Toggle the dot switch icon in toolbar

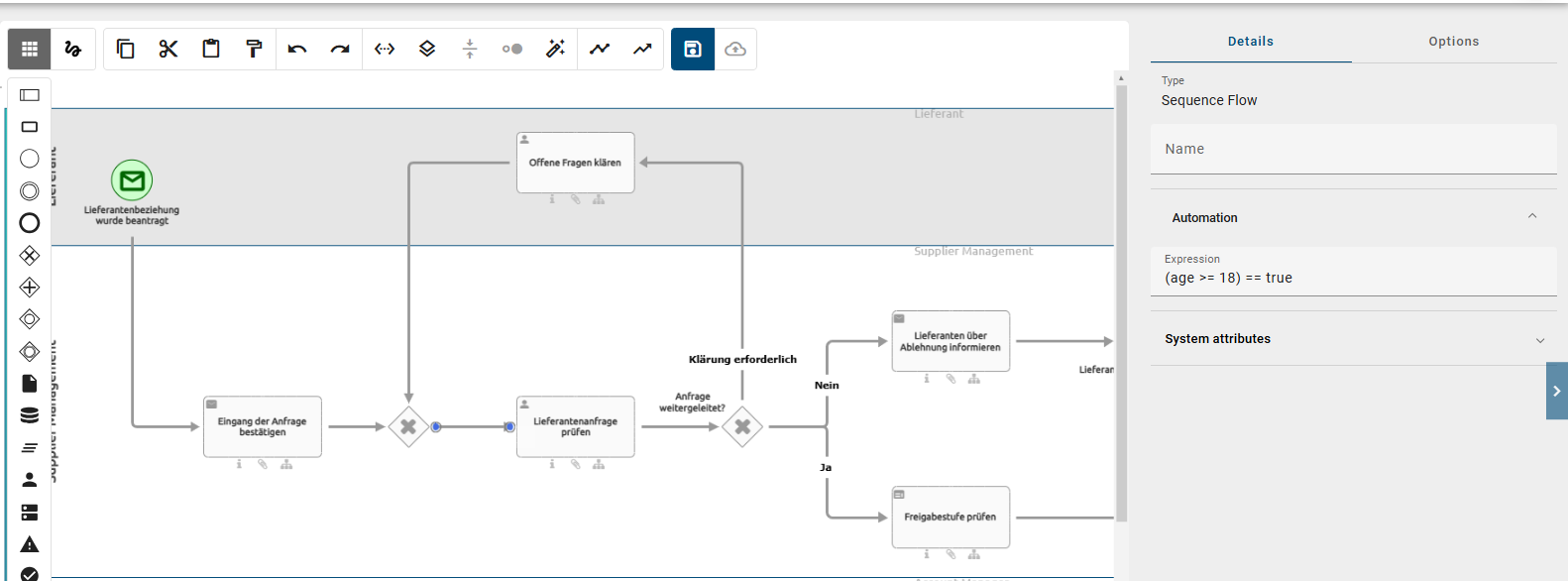(x=512, y=49)
